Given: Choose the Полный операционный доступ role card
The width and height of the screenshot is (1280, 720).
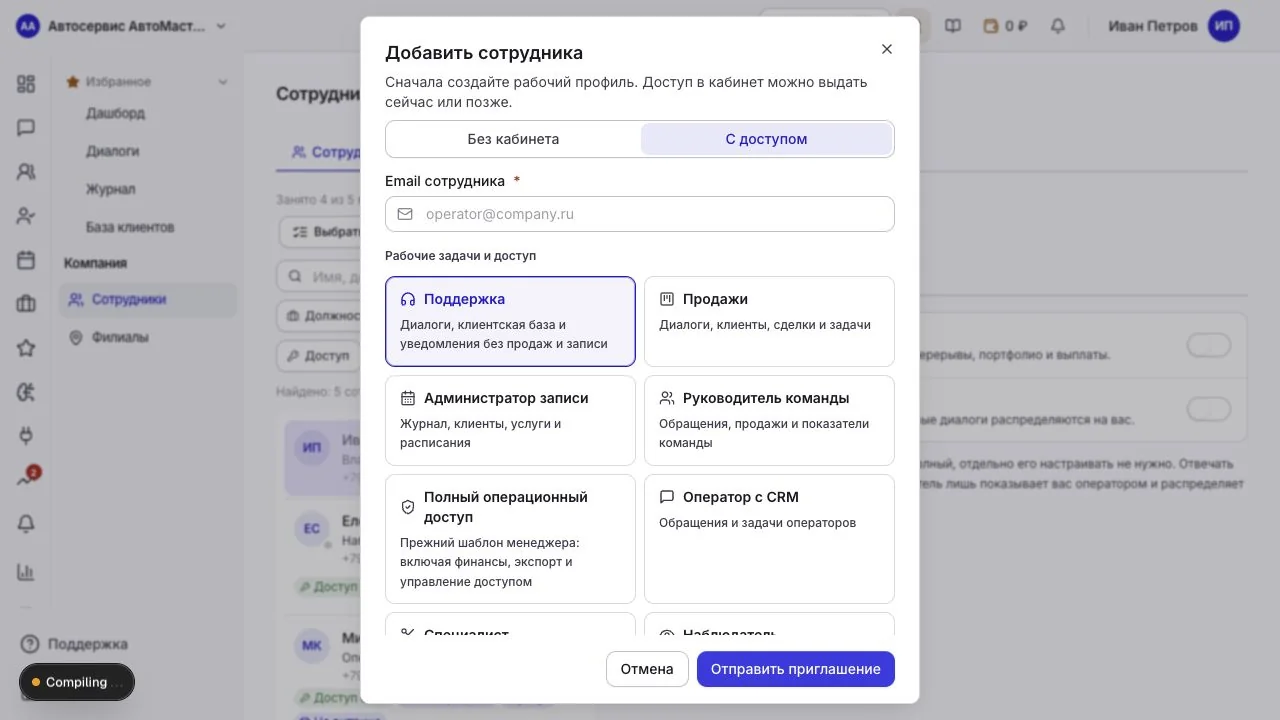Looking at the screenshot, I should pos(510,539).
